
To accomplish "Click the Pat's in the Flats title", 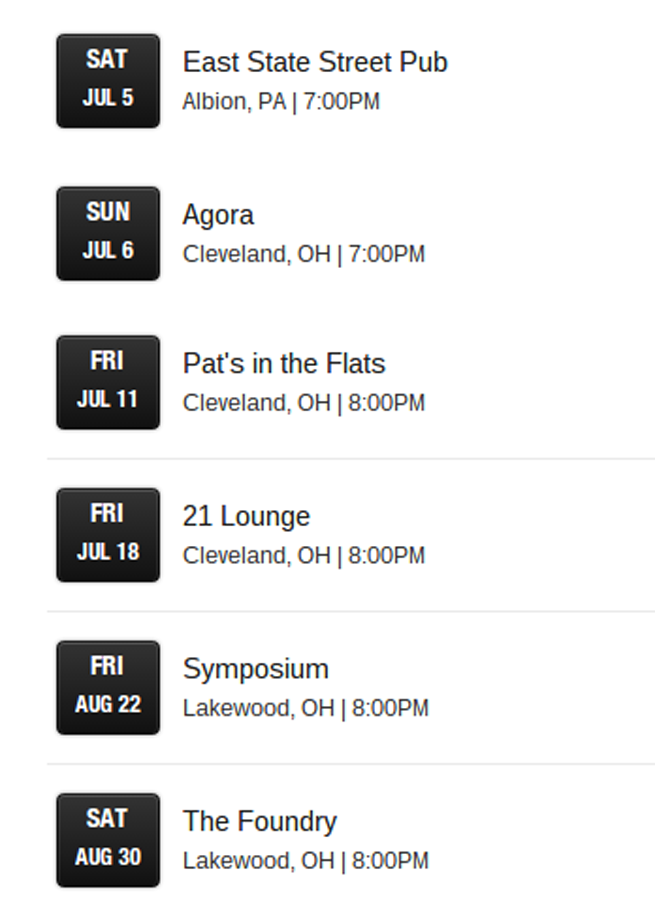I will 283,364.
